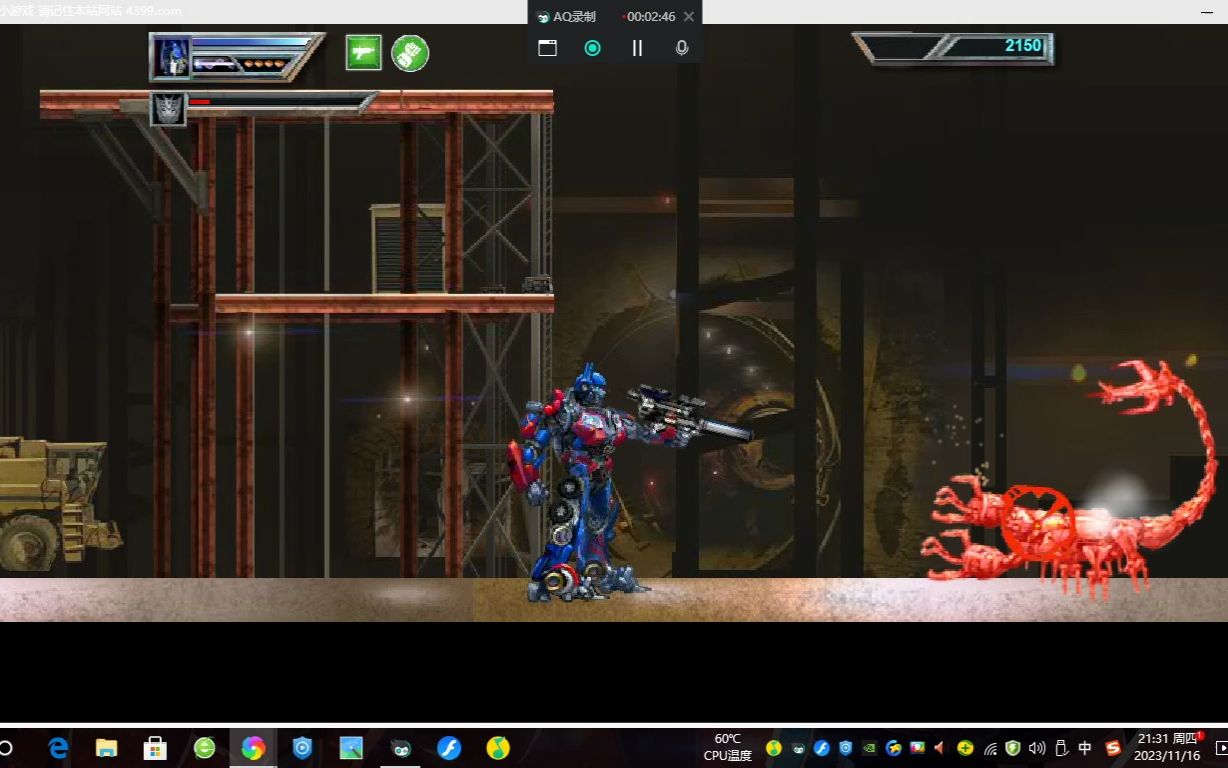
Task: Click the owl recorder tray icon
Action: (x=798, y=748)
